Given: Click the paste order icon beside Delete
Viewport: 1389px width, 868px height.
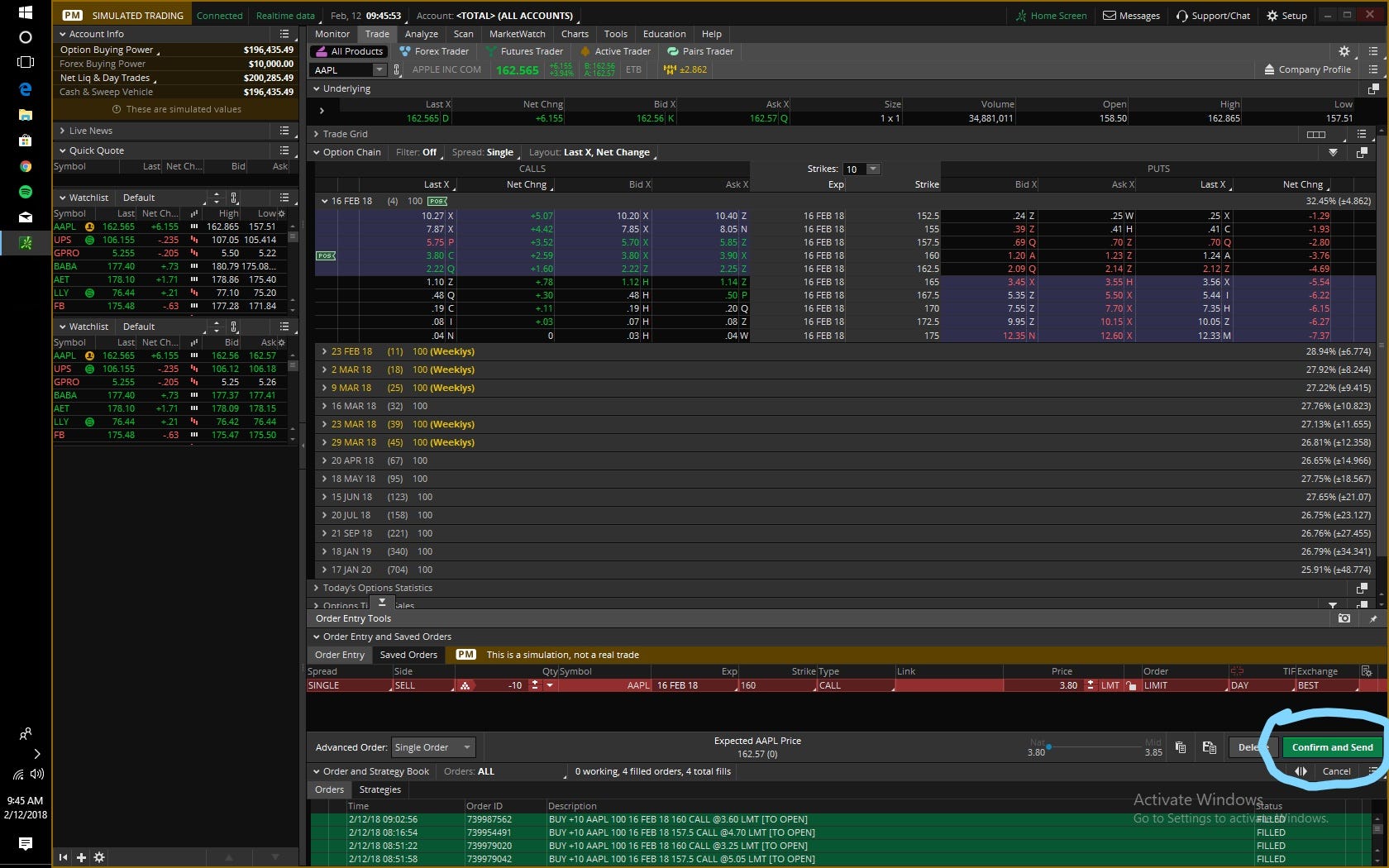Looking at the screenshot, I should point(1210,747).
